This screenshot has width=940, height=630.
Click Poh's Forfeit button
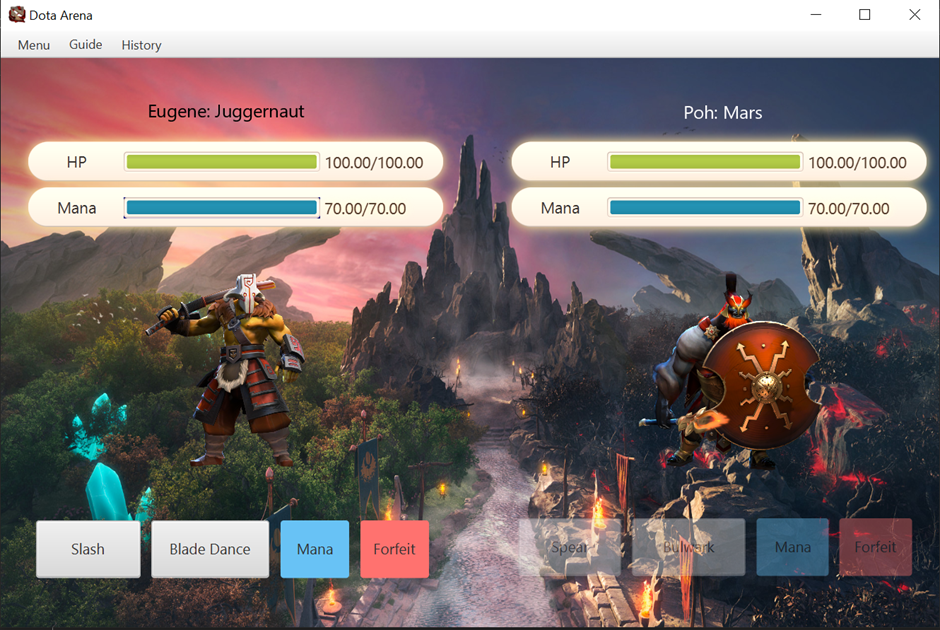point(874,547)
